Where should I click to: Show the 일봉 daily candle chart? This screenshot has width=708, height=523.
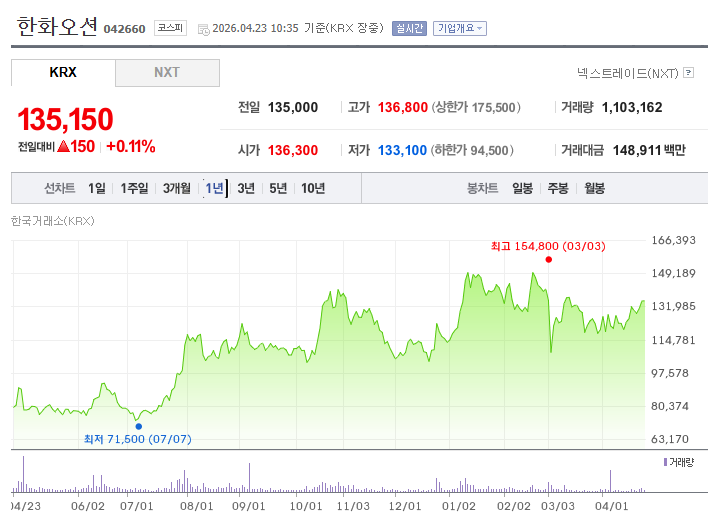coord(522,188)
